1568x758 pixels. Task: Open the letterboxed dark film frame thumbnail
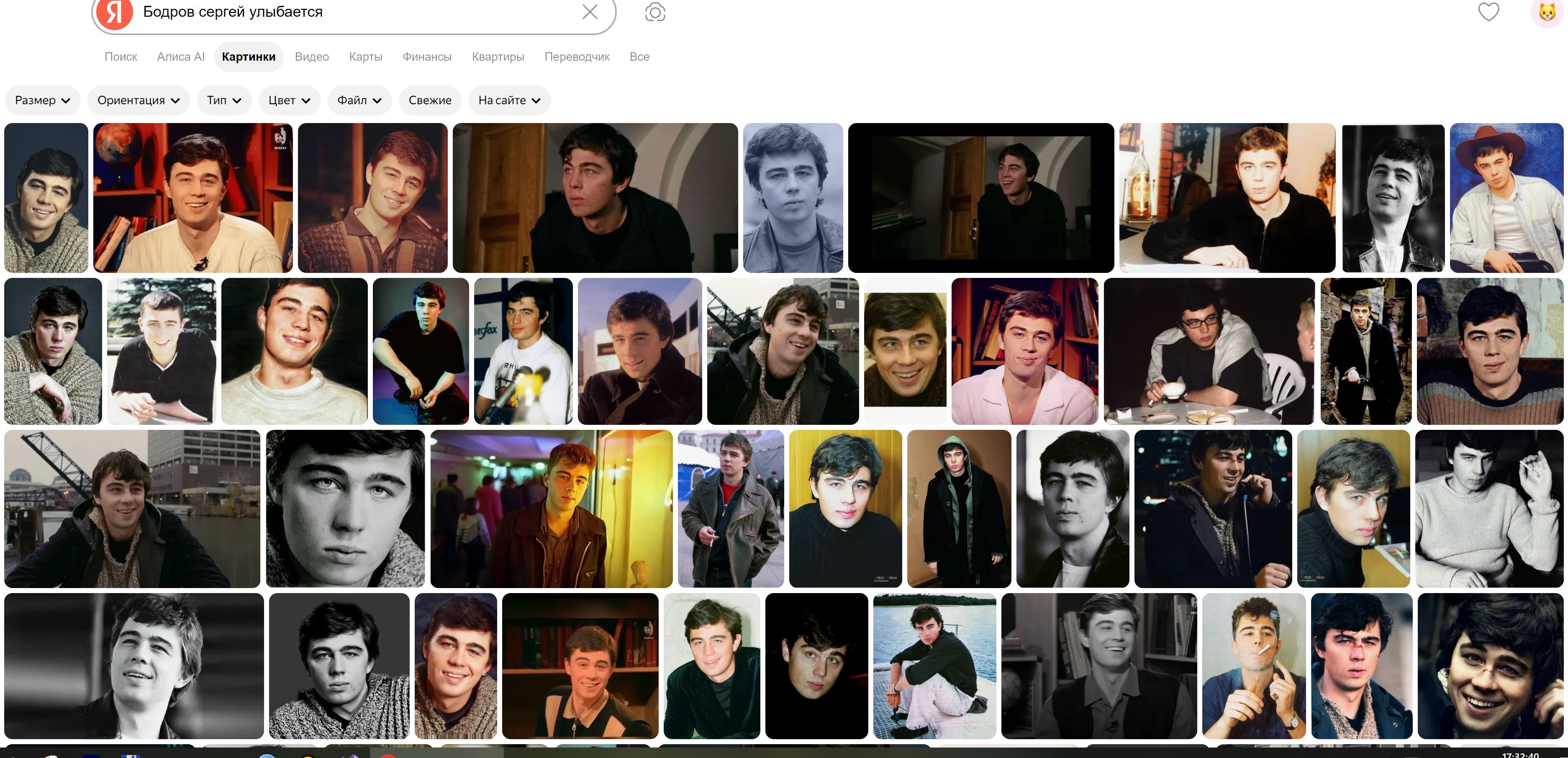pos(981,198)
